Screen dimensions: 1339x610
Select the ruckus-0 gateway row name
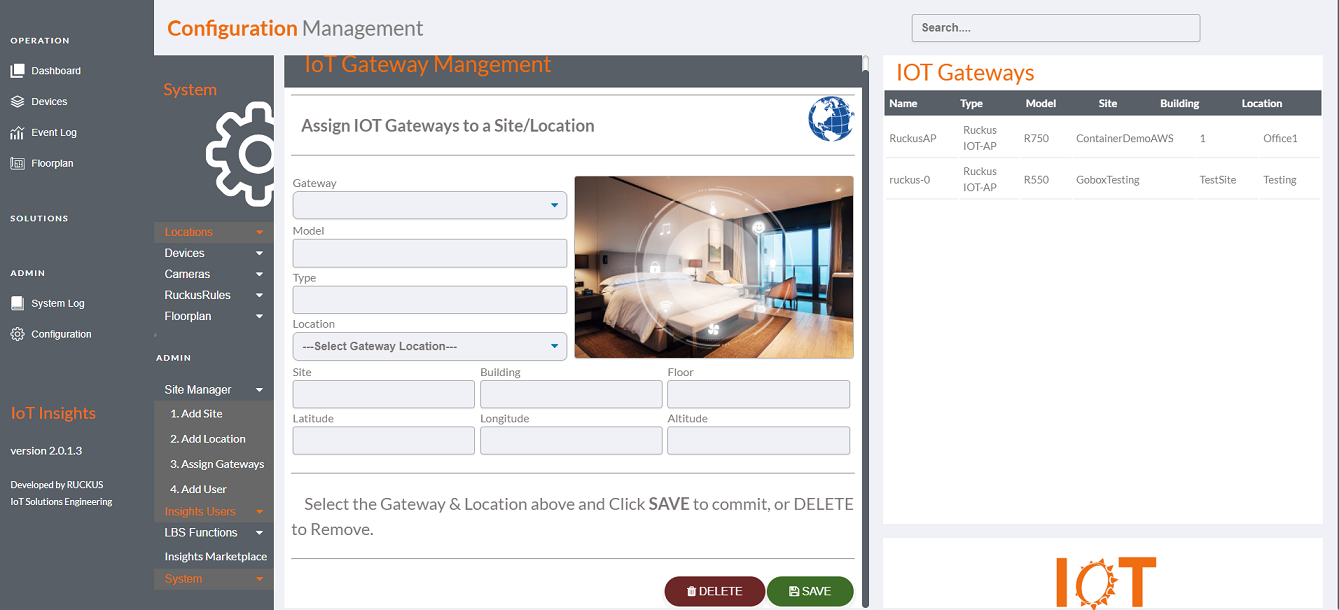click(910, 180)
